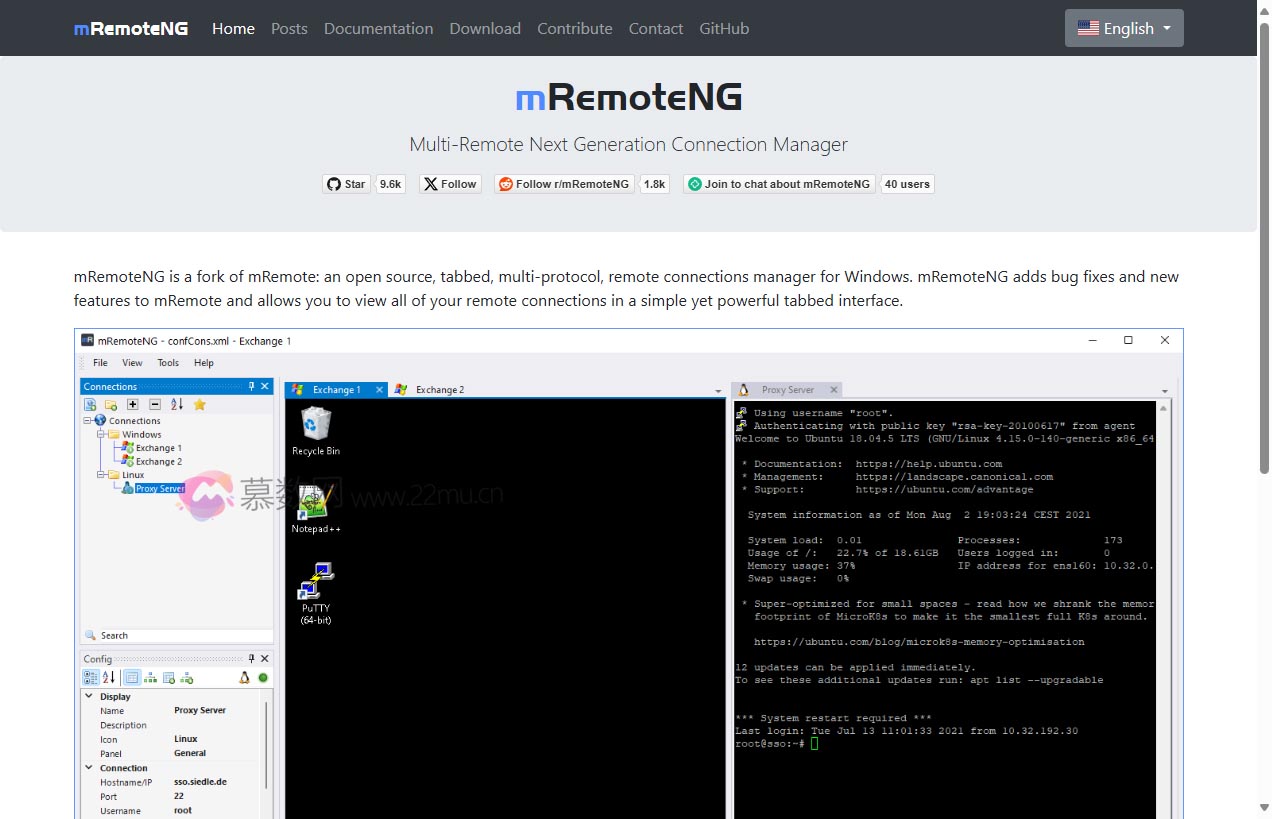Click the sort ascending icon in Connections panel

click(177, 404)
